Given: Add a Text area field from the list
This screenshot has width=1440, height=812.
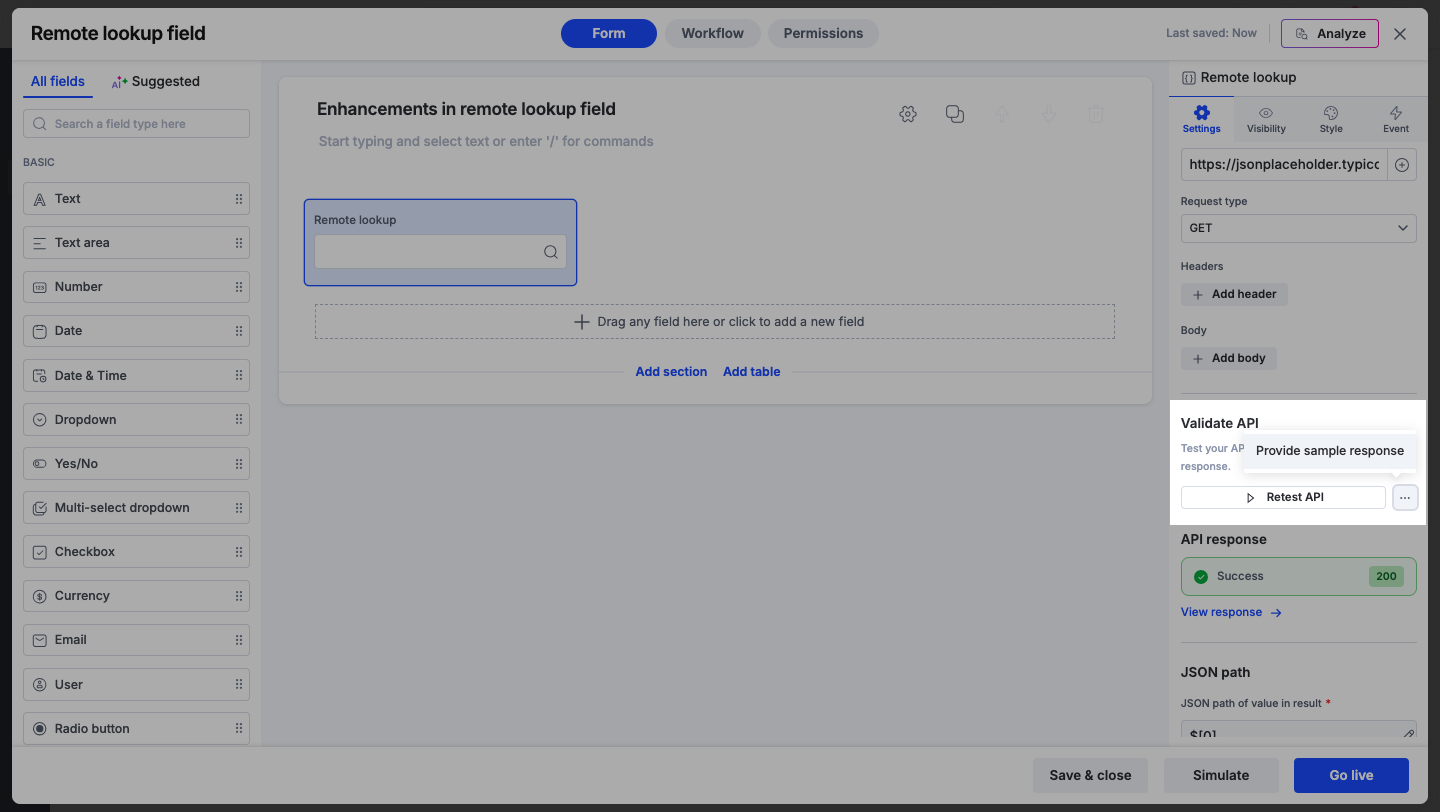Looking at the screenshot, I should point(136,243).
